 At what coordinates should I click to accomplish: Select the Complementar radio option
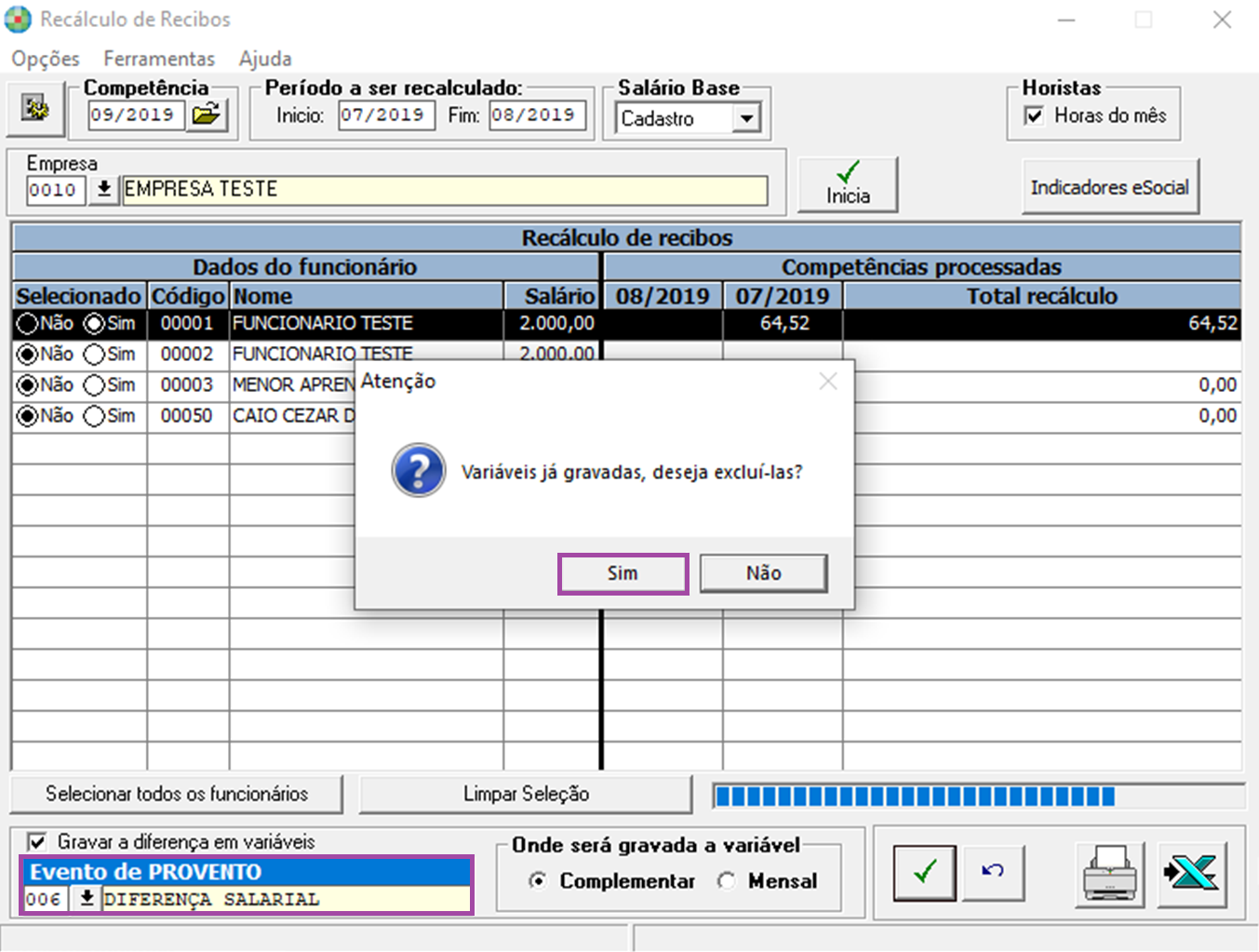point(537,880)
